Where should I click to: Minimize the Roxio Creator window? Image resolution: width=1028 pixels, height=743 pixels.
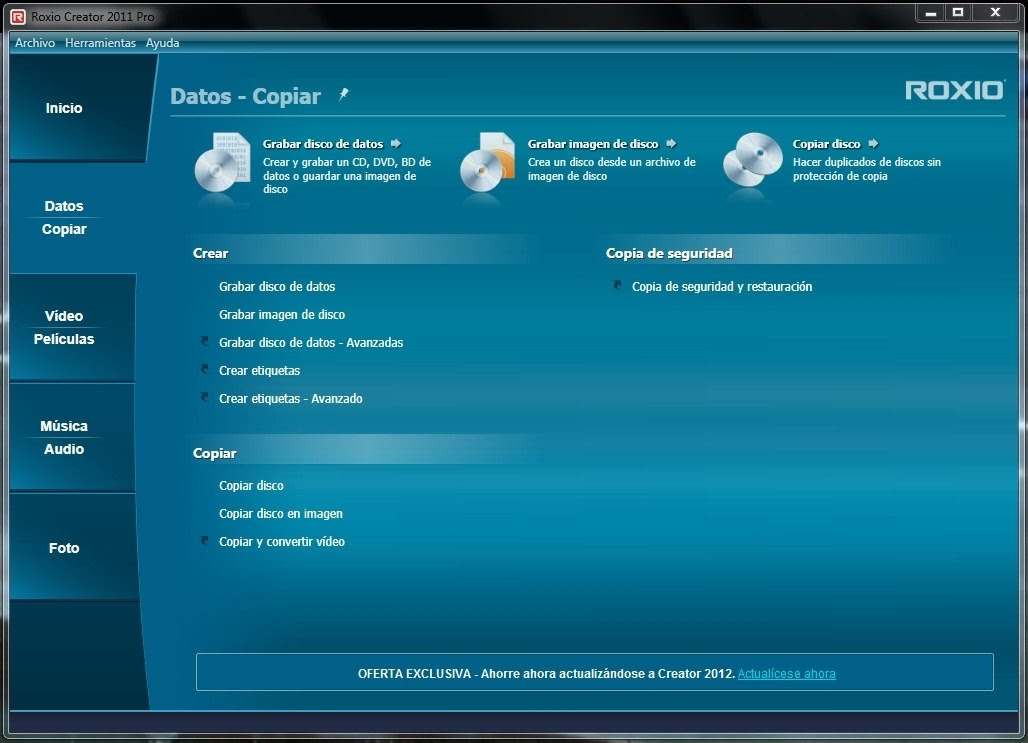pos(930,12)
